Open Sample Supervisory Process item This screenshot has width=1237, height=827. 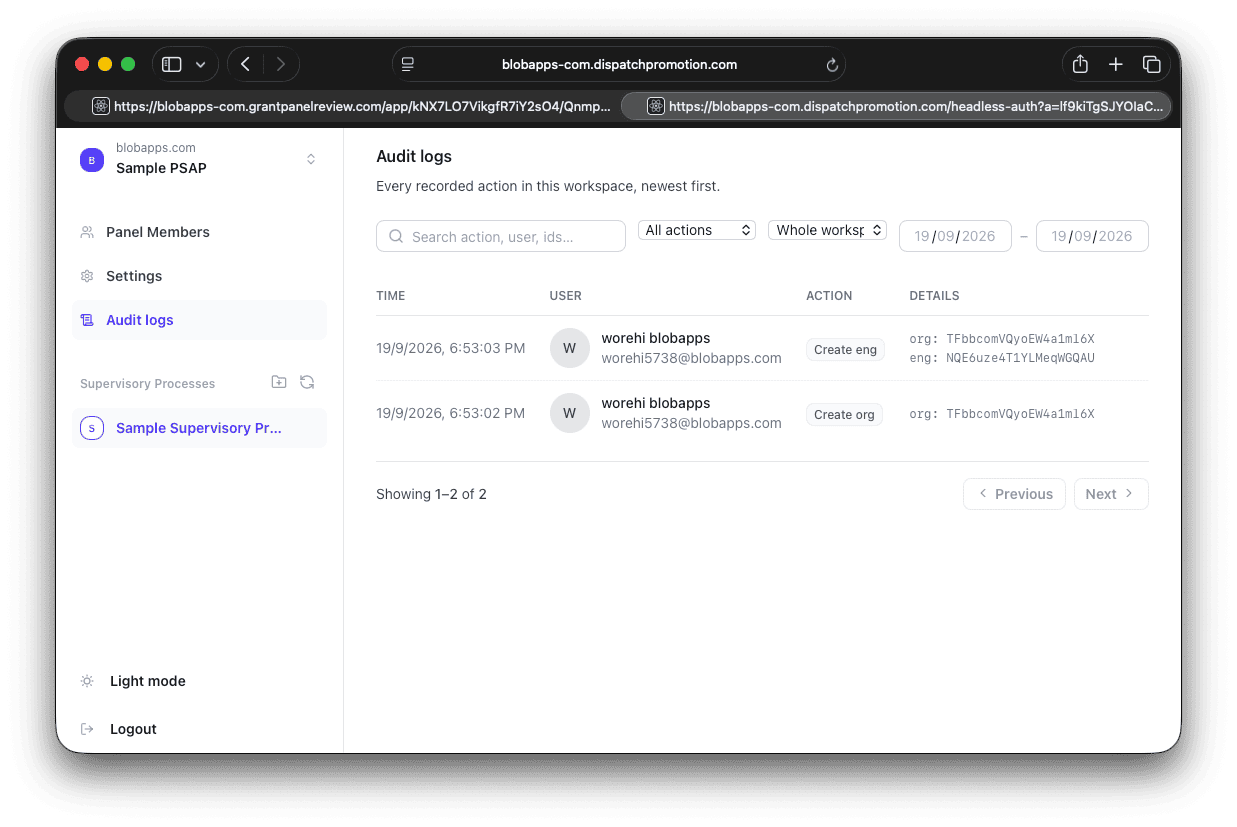pos(199,428)
